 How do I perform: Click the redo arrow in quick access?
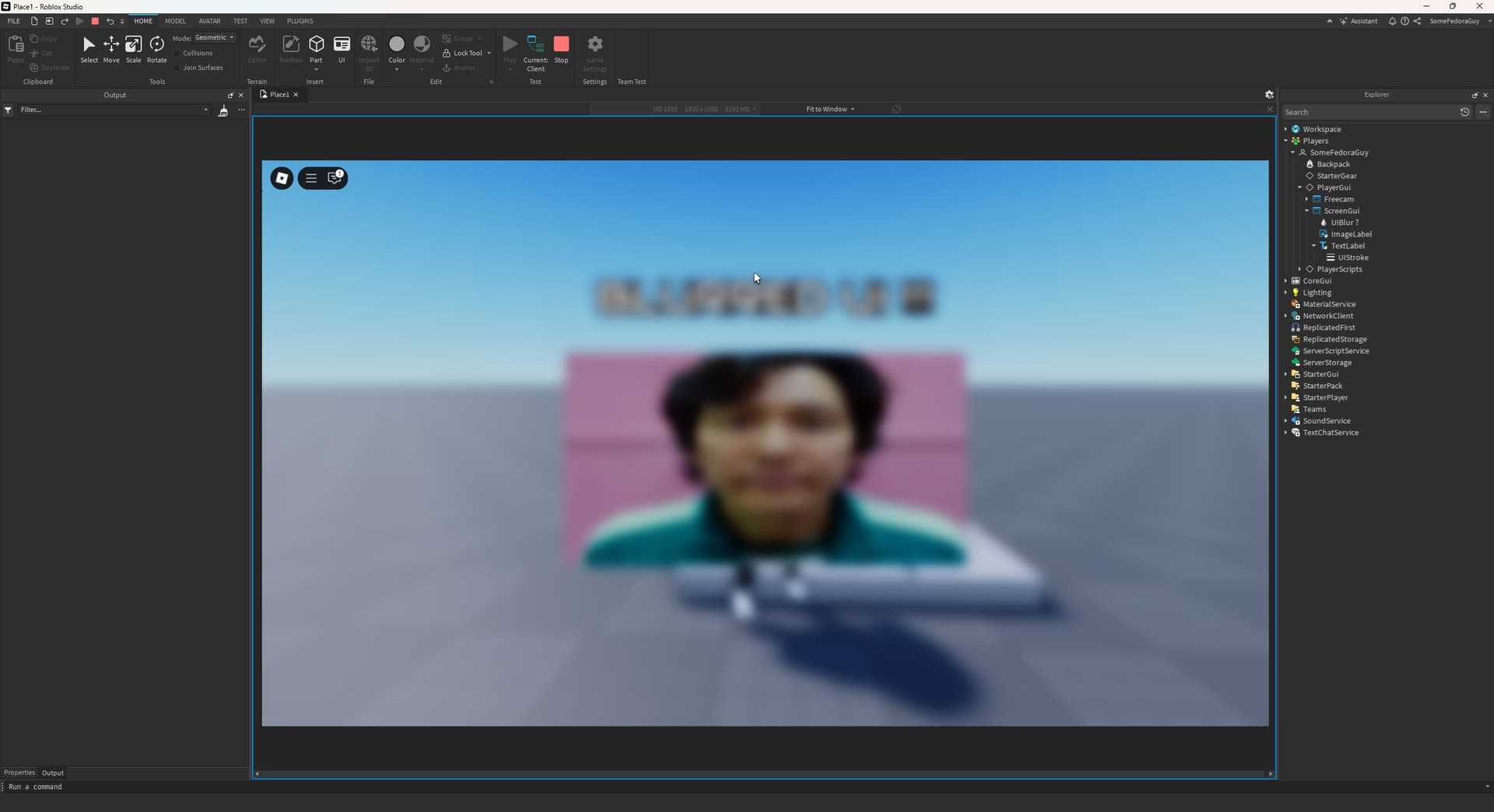(65, 21)
